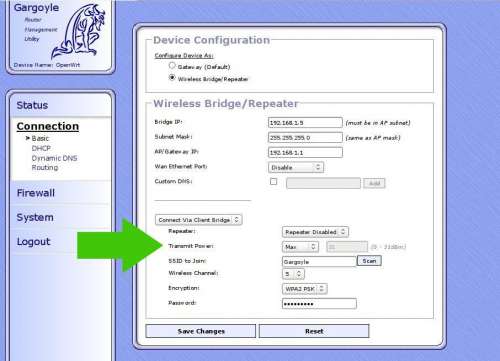Screen dimensions: 500x361
Task: Click the Bridge IP input field
Action: [x=305, y=122]
